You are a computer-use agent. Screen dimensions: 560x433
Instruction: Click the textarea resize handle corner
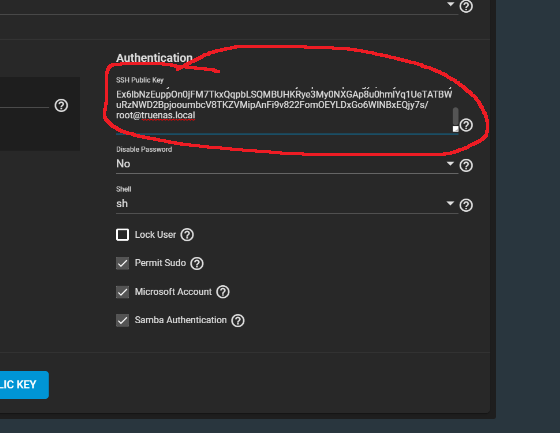pyautogui.click(x=455, y=129)
